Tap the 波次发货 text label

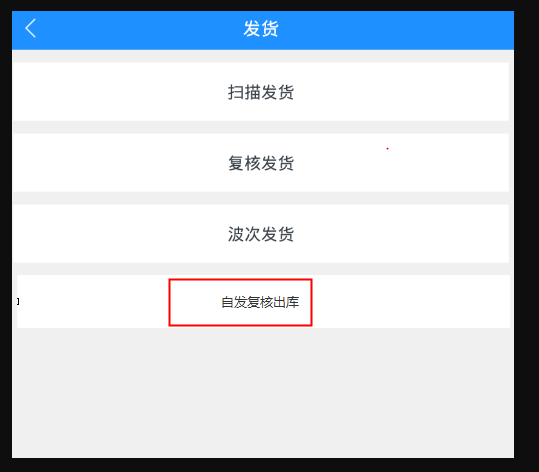pos(261,234)
